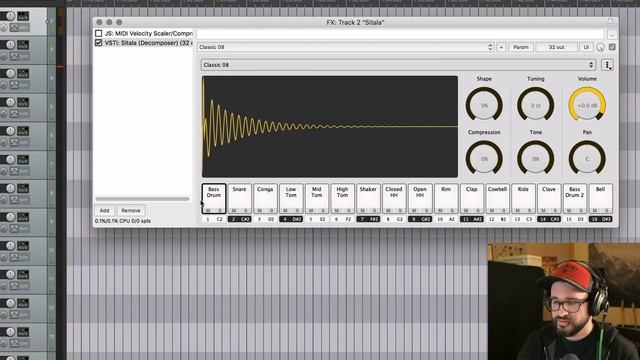640x360 pixels.
Task: Click the 32 out routing button
Action: click(556, 47)
